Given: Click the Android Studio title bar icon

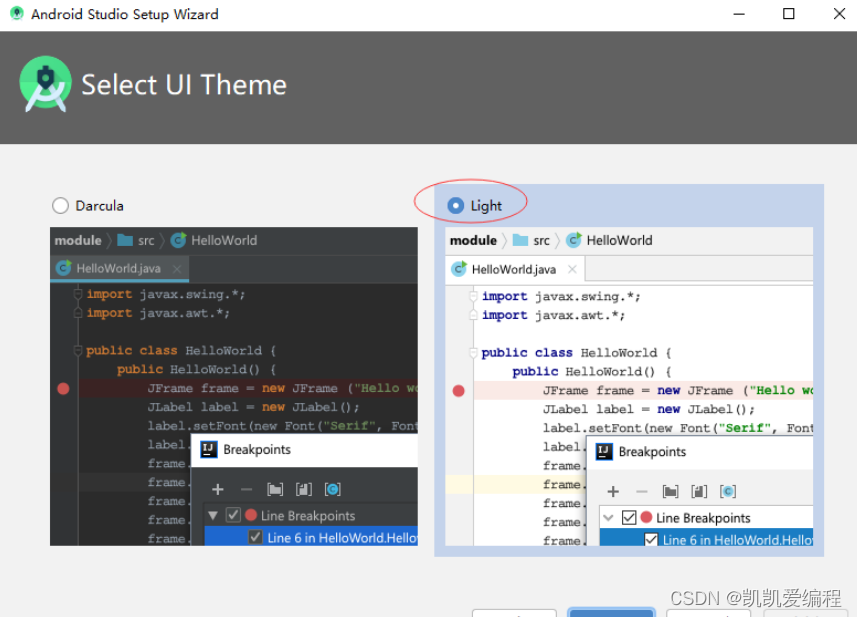Looking at the screenshot, I should point(17,13).
